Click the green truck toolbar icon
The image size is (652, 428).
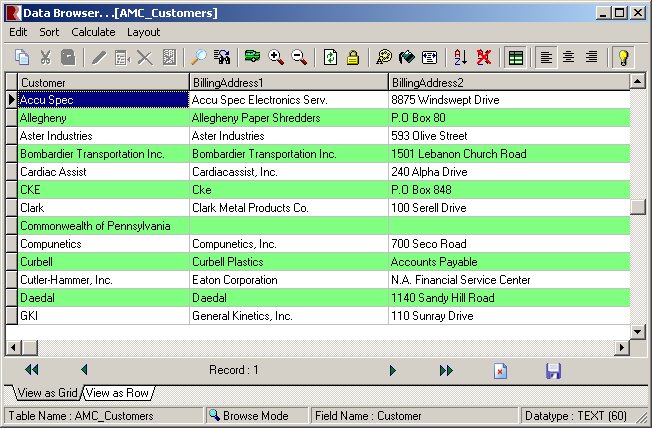252,56
